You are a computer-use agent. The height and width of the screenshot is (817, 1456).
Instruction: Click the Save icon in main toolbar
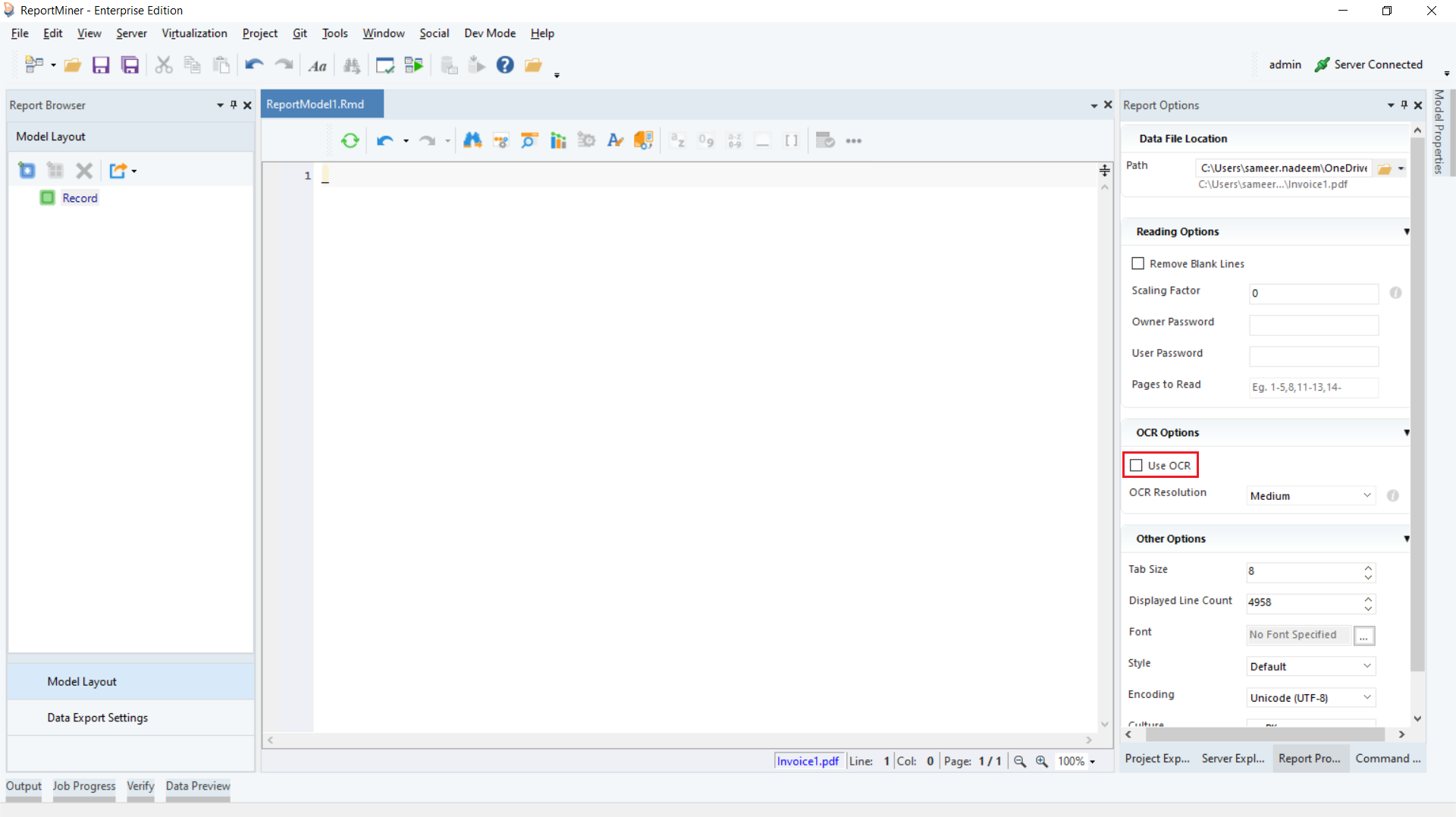pos(101,65)
